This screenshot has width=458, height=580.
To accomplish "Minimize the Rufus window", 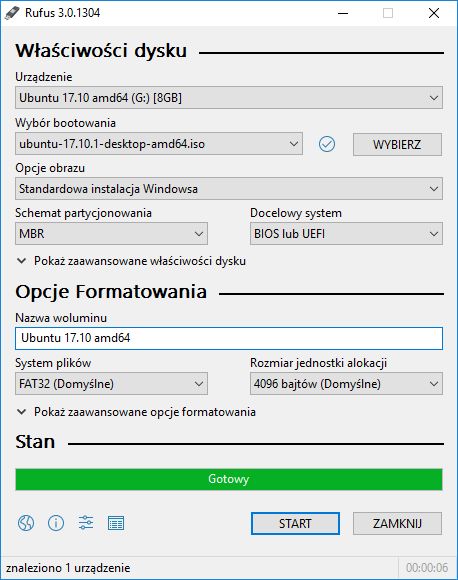I will 343,13.
